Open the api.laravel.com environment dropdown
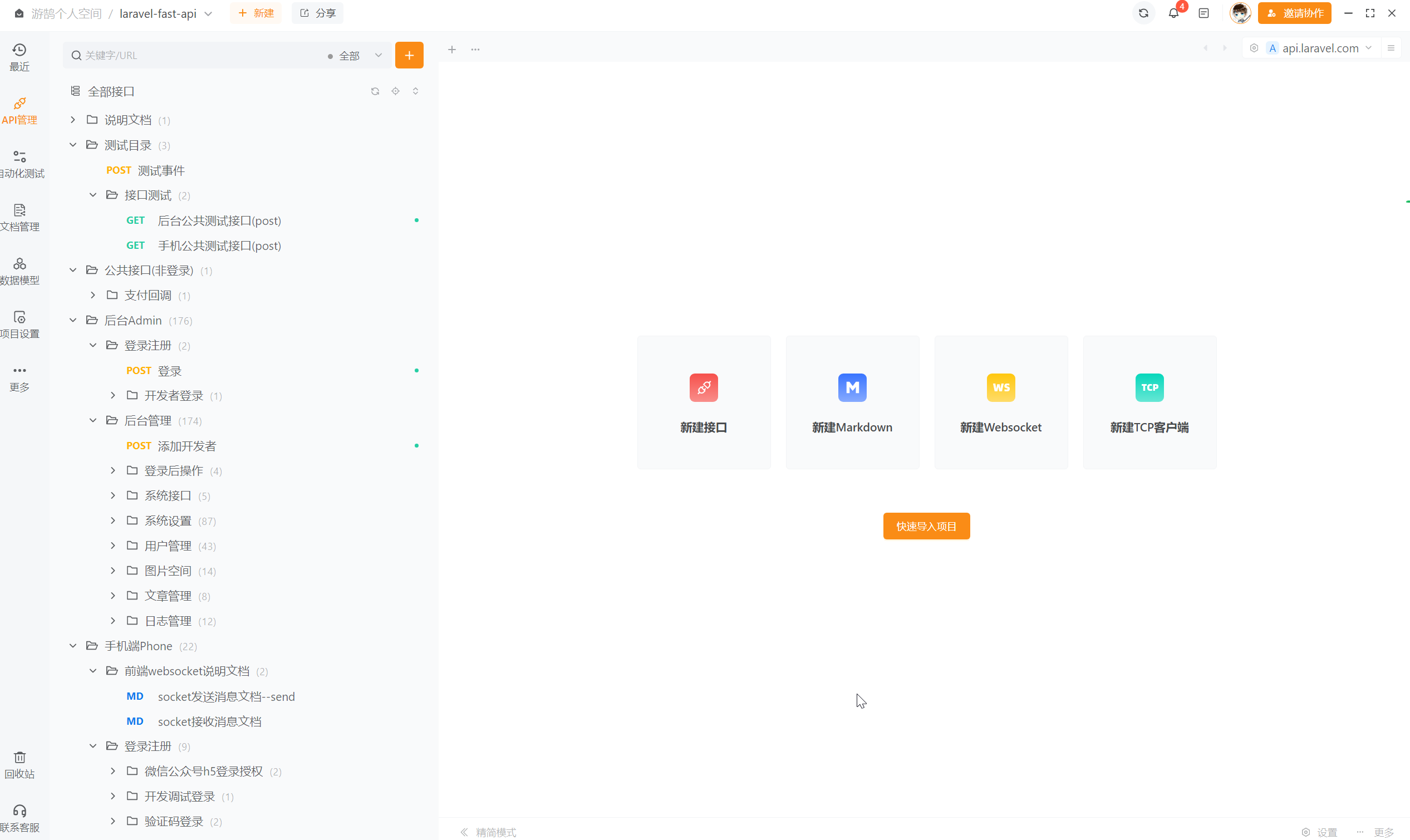Screen dimensions: 1410x840 point(1319,48)
